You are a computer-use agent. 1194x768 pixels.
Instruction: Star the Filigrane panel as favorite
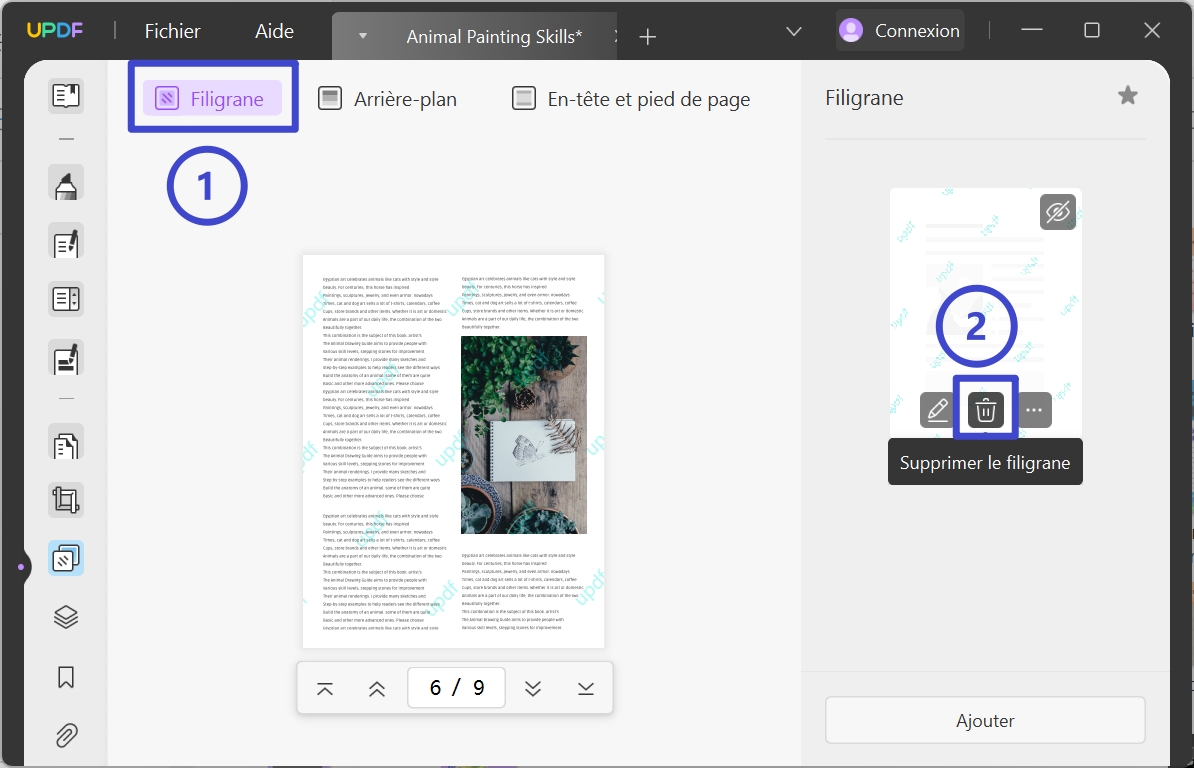tap(1128, 95)
